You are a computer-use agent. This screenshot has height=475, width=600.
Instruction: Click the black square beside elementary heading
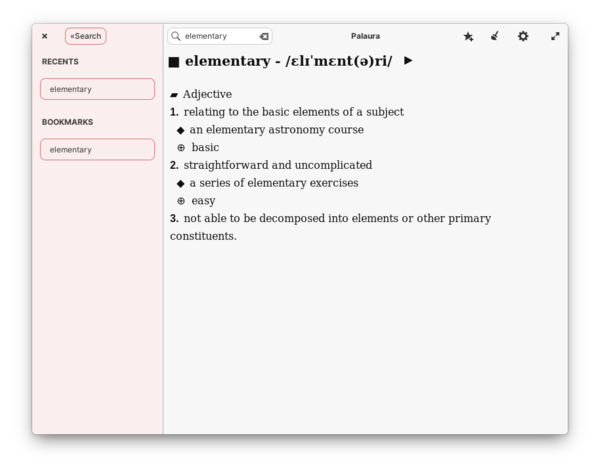pos(174,62)
